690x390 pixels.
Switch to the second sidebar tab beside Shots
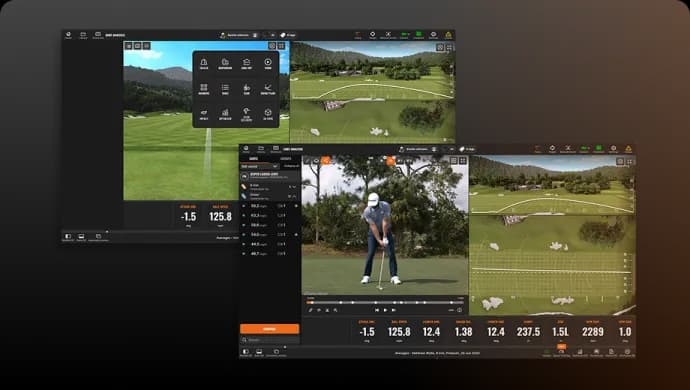[286, 158]
